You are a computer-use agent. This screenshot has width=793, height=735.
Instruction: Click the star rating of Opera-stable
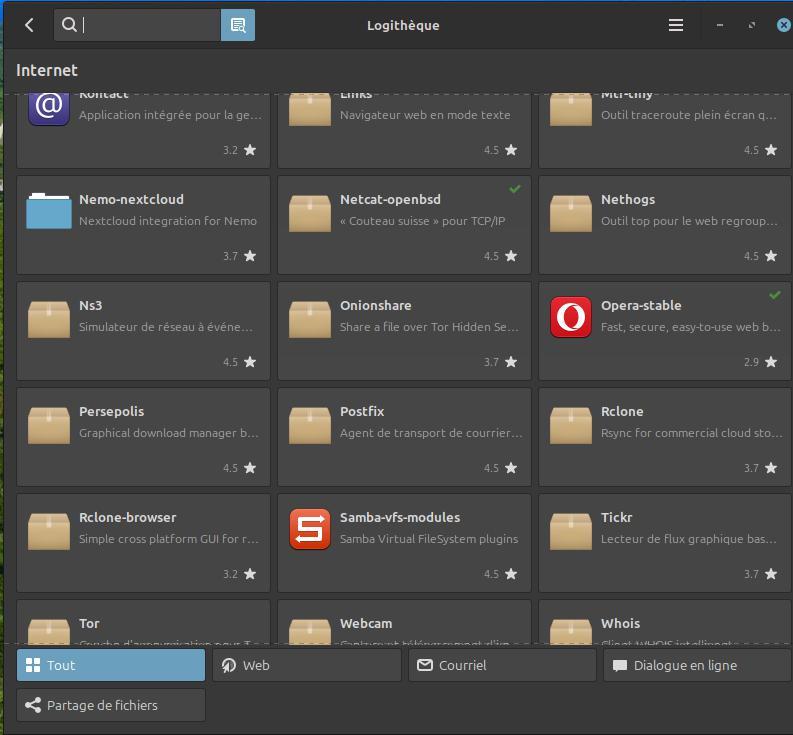(x=771, y=362)
